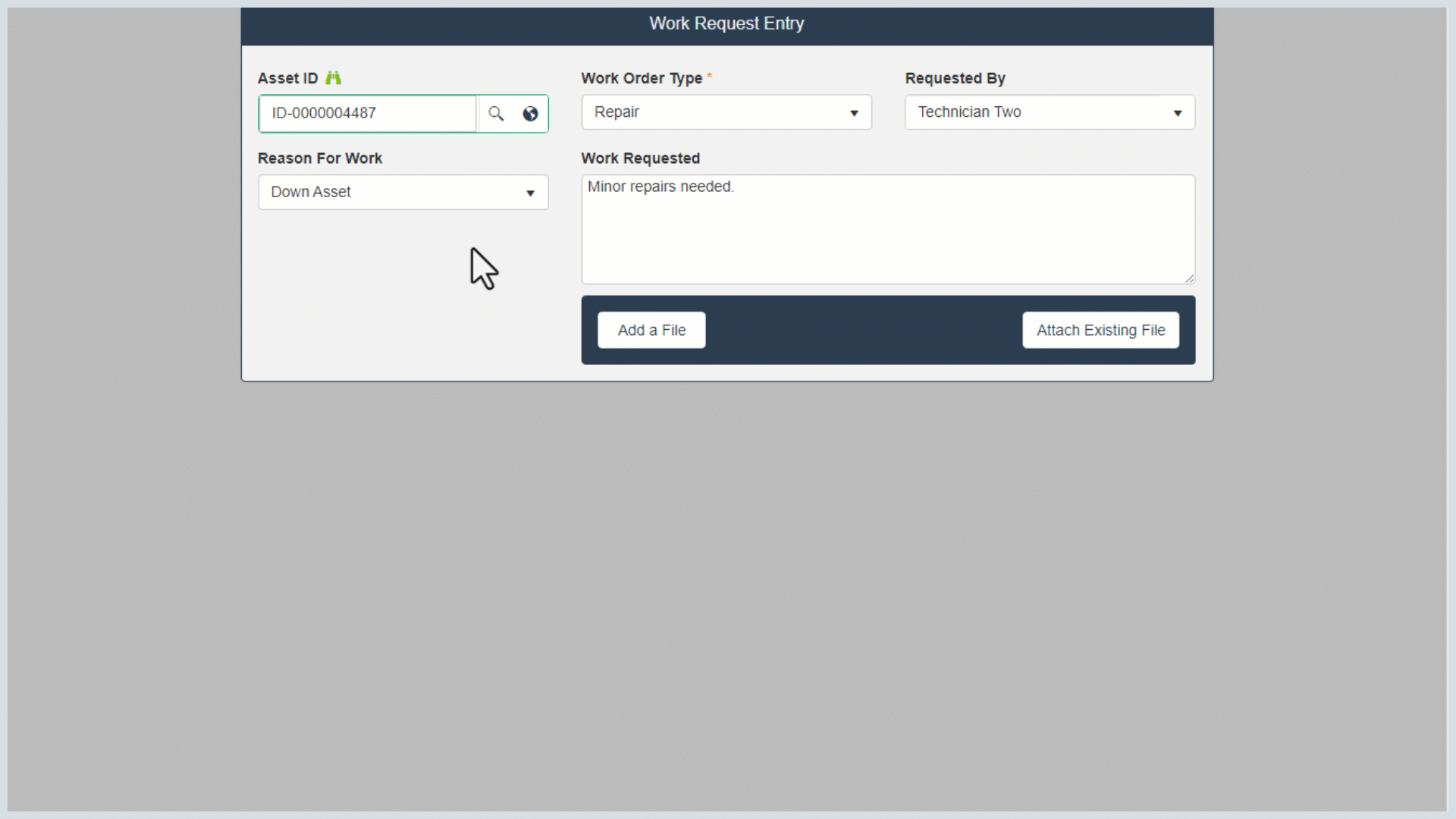This screenshot has width=1456, height=819.
Task: Click the Requested By label text
Action: 955,79
